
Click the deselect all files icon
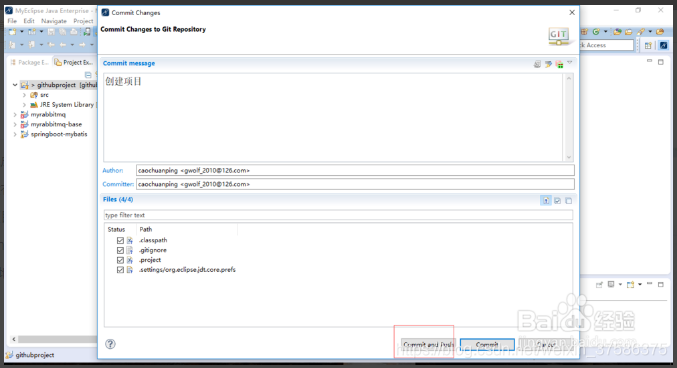pos(569,201)
